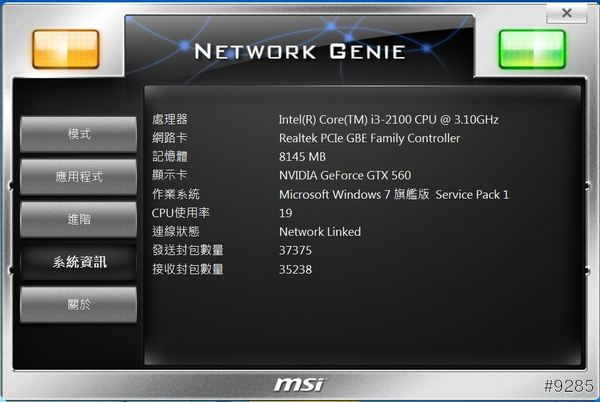Click NVIDIA GeForce GTX 560 text
Viewport: 600px width, 402px height.
[x=345, y=176]
